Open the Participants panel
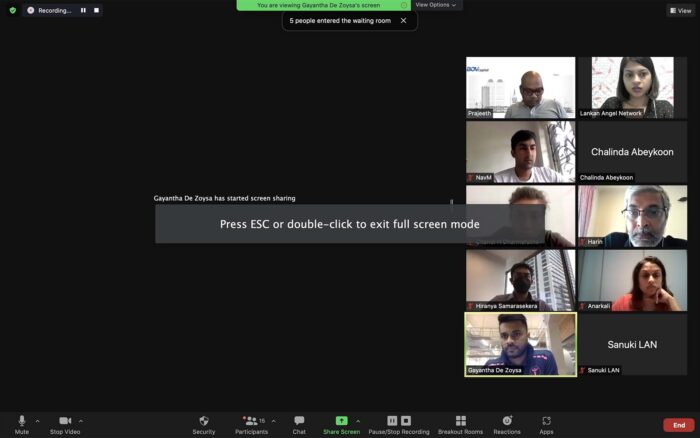Screen dimensions: 700x438 (x=251, y=425)
